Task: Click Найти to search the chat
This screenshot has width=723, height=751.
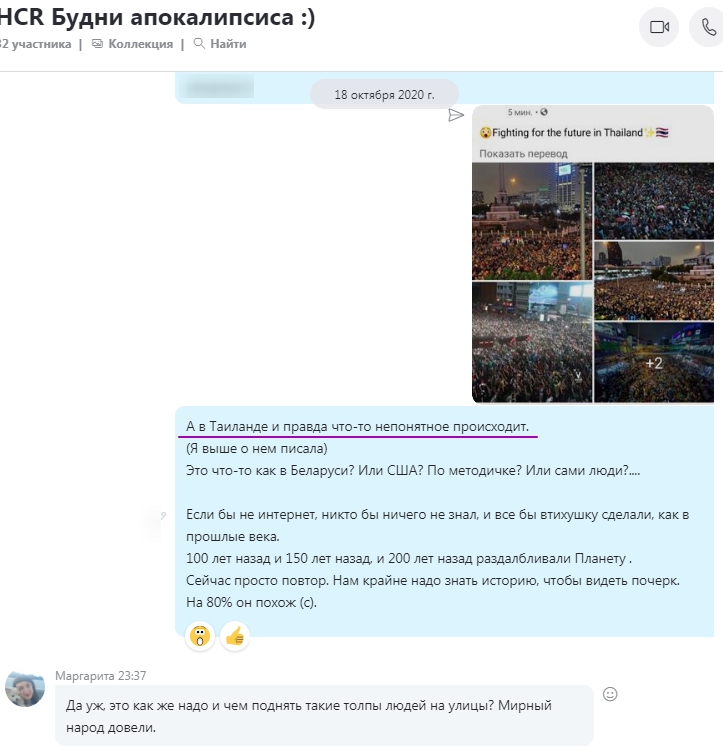Action: click(x=228, y=44)
